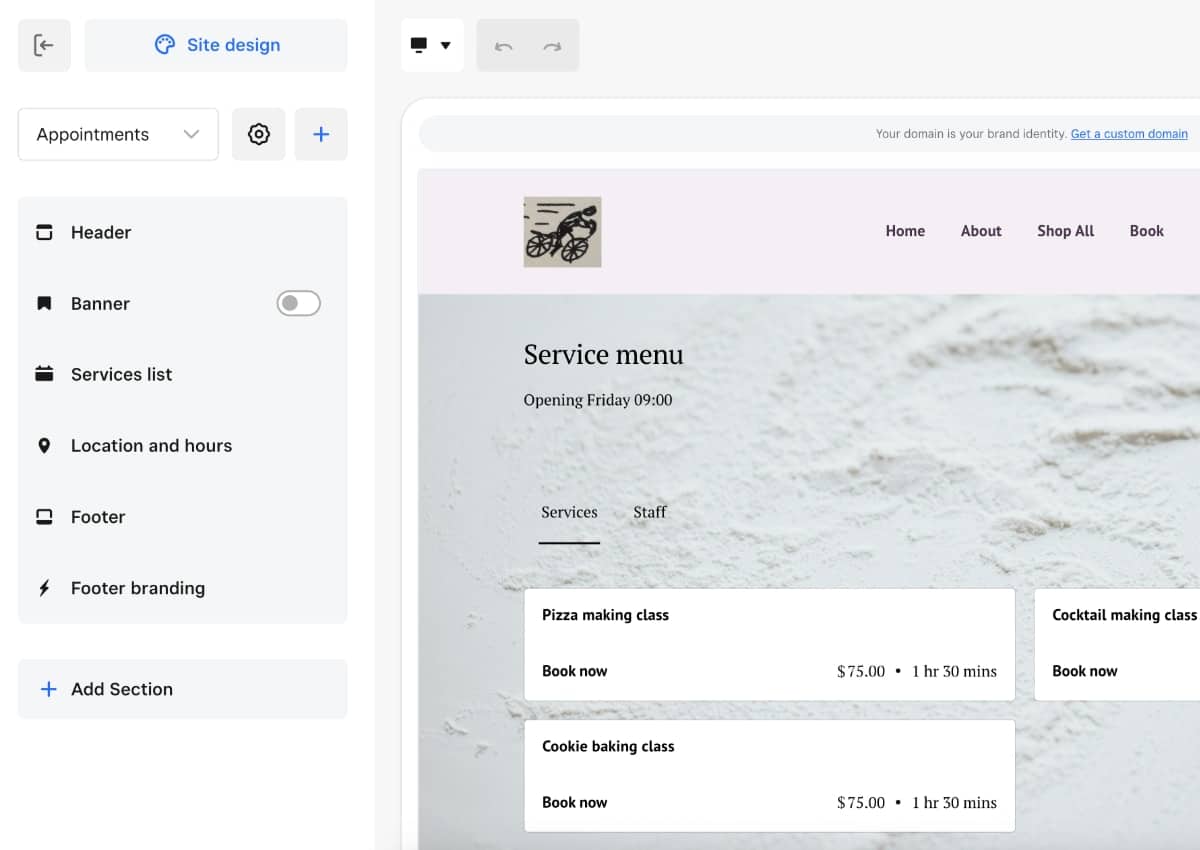Open Location and hours section
The width and height of the screenshot is (1200, 850).
point(183,445)
